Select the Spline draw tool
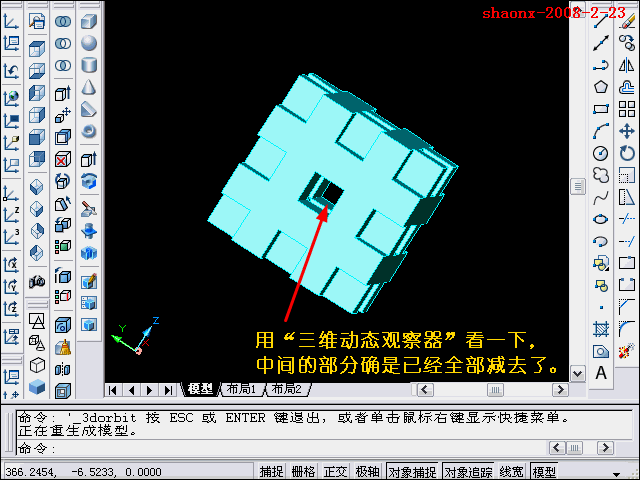 (x=600, y=198)
